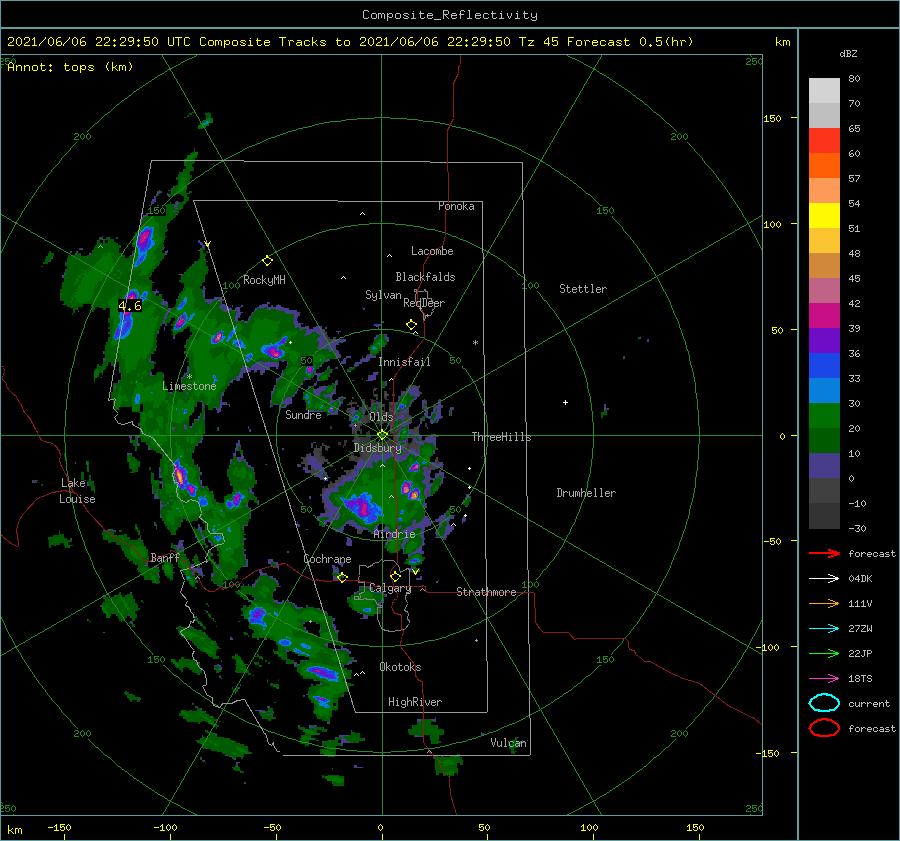
Task: Click the yellow radar site marker at center
Action: (x=382, y=436)
